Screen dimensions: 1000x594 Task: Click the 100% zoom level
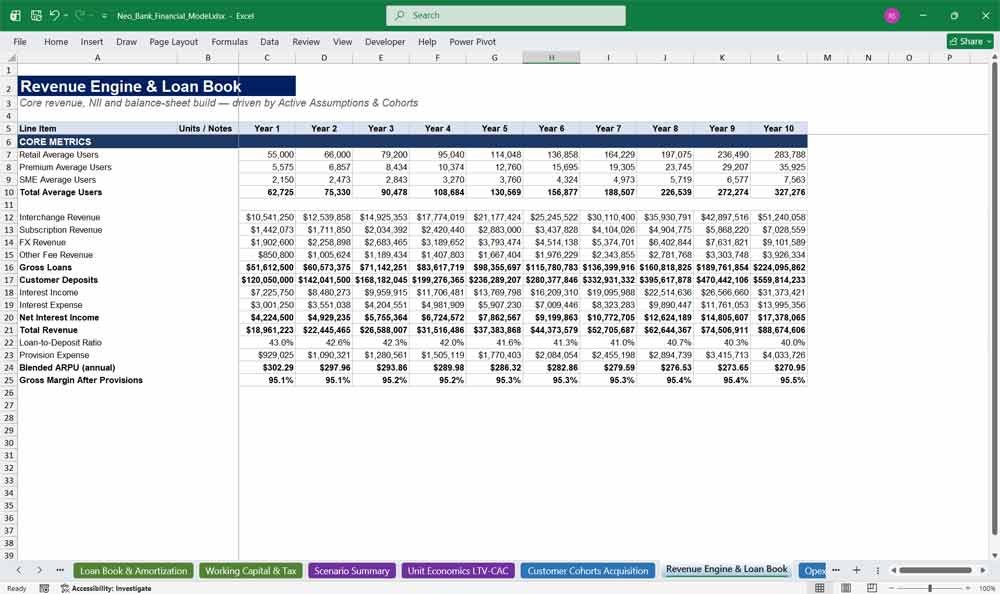(987, 588)
